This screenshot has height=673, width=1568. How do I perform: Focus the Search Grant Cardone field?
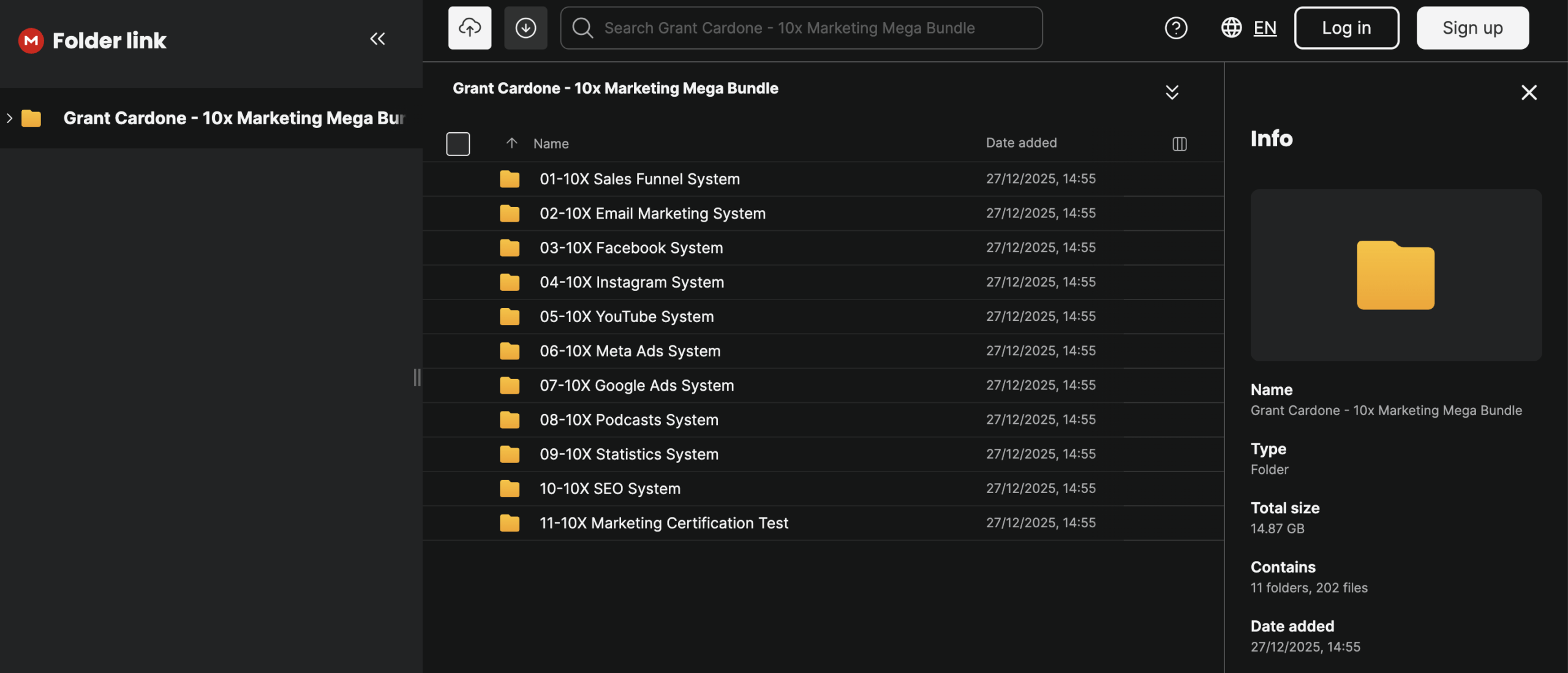pos(801,28)
